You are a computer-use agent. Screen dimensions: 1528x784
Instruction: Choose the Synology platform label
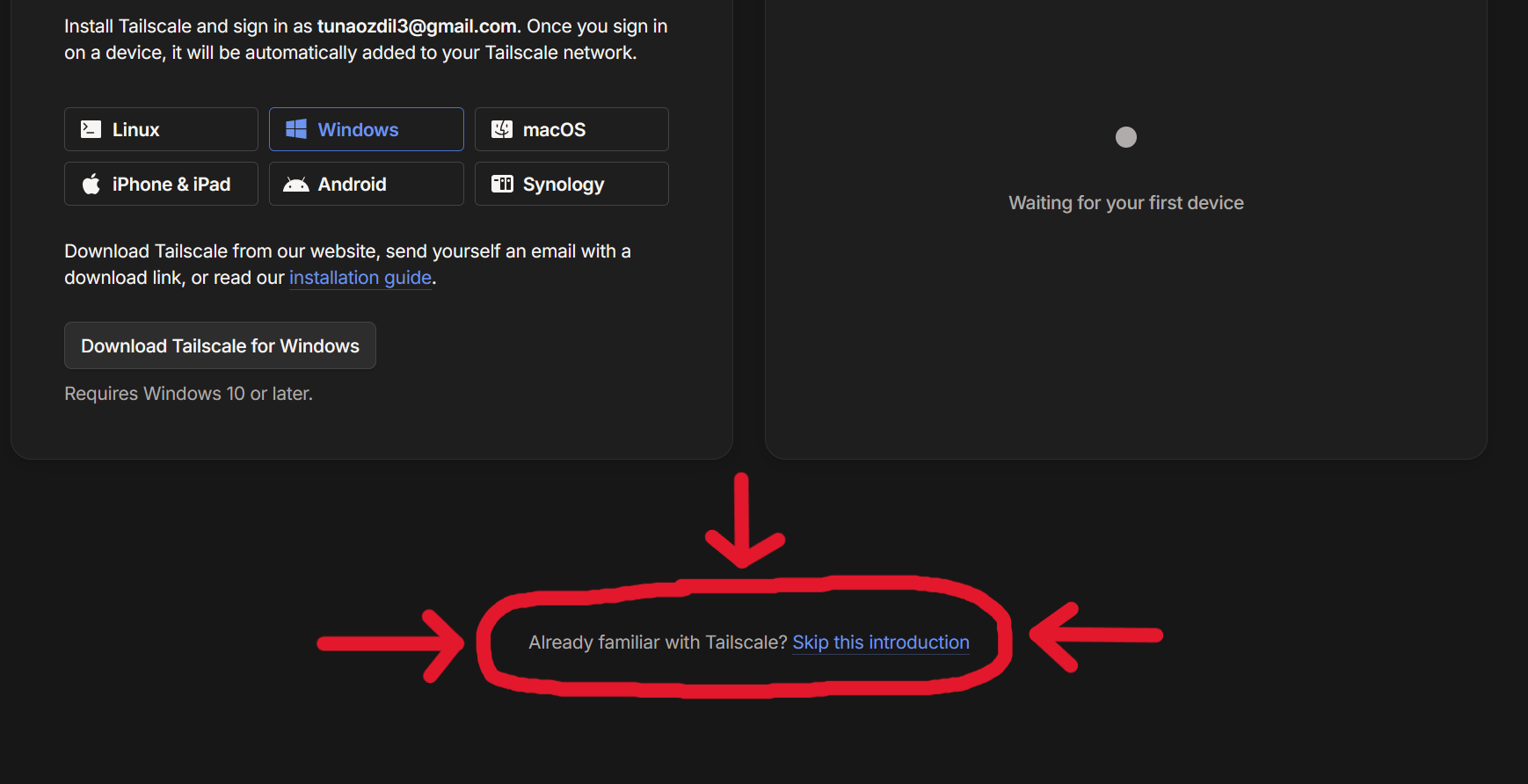coord(564,185)
